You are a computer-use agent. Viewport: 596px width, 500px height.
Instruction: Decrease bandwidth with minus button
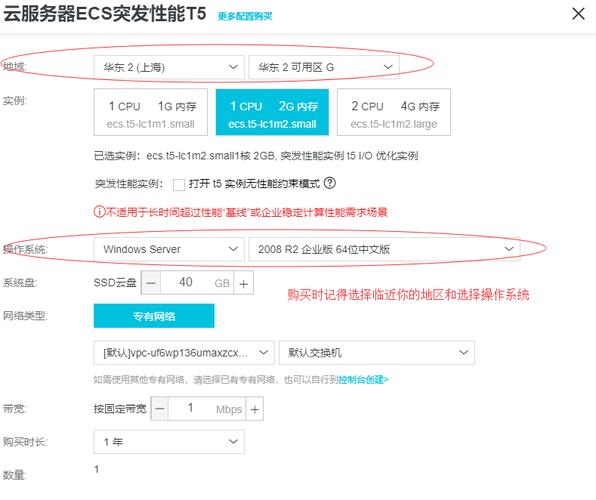pyautogui.click(x=160, y=409)
